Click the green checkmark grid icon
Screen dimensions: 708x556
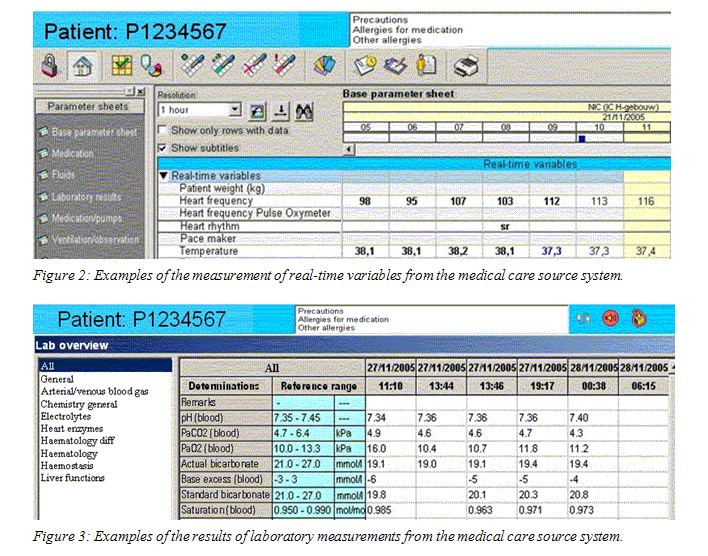tap(121, 66)
